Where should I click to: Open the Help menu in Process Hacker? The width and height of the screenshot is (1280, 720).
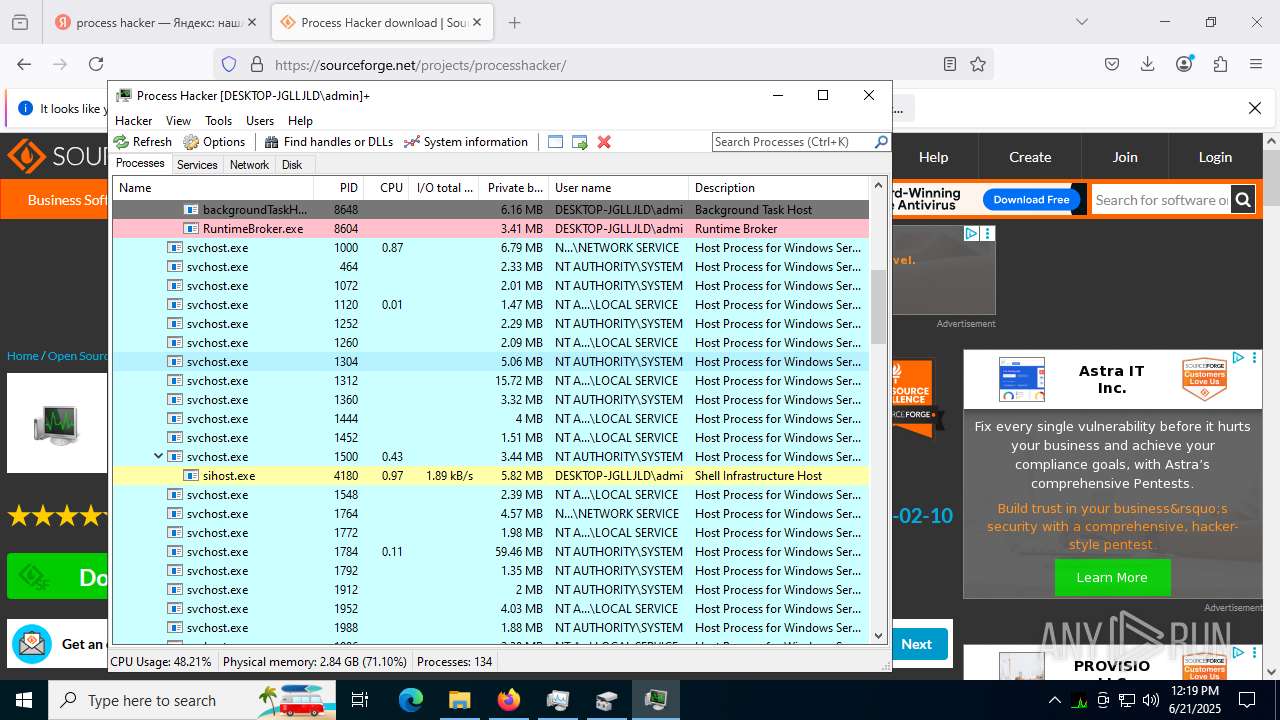pos(300,120)
